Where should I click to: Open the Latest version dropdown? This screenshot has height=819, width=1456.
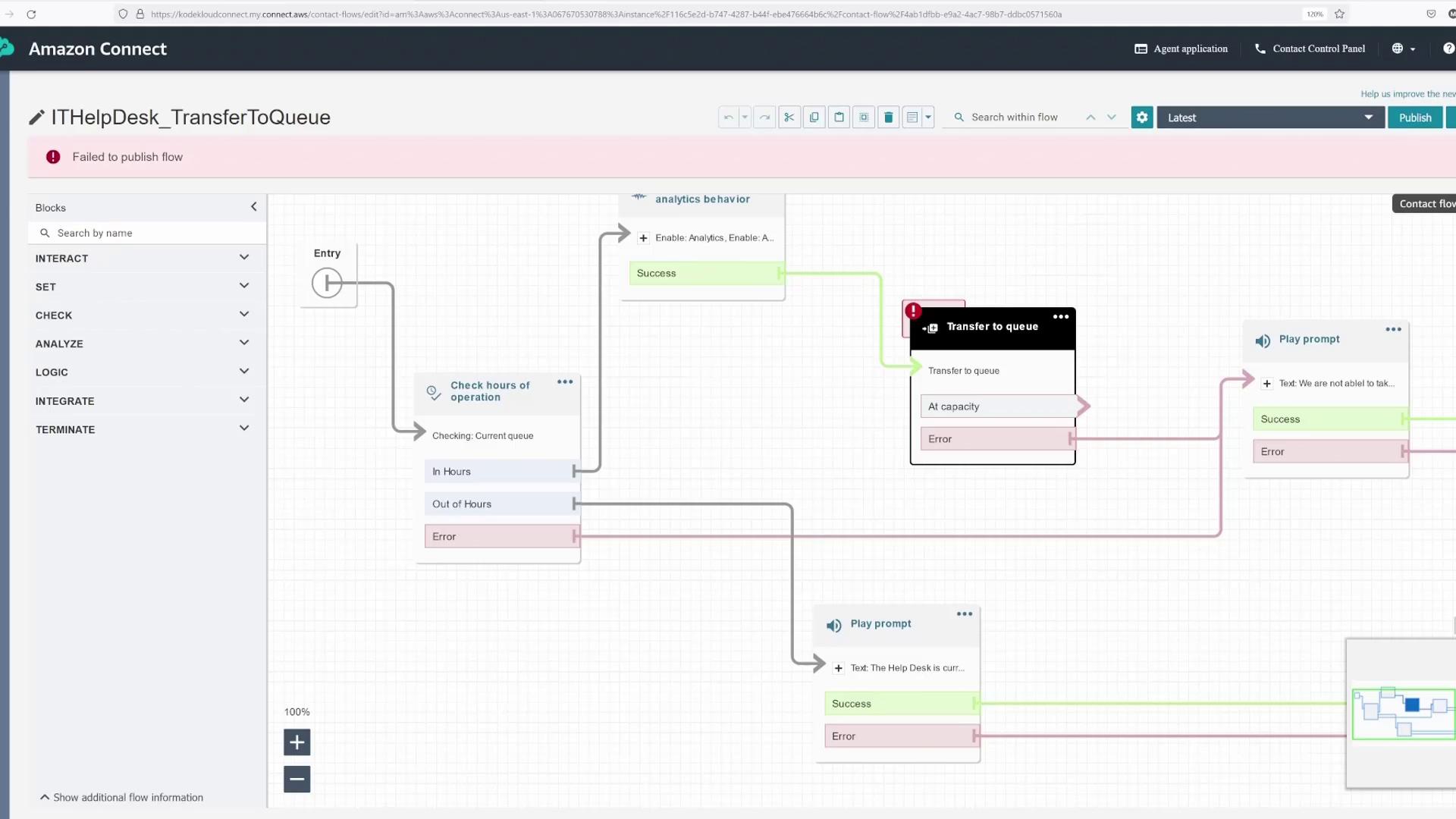[1269, 118]
